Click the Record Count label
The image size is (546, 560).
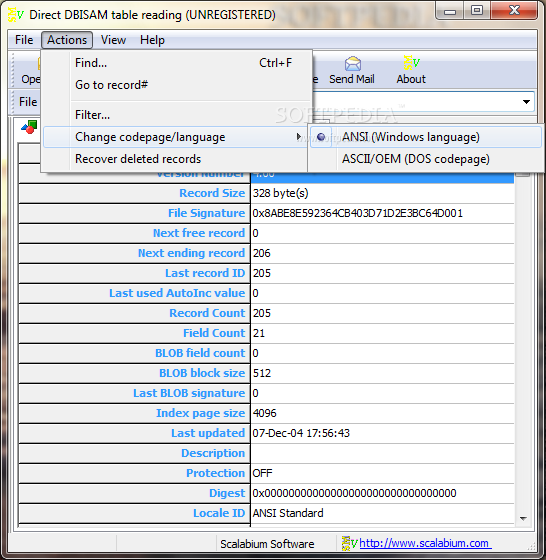[207, 313]
